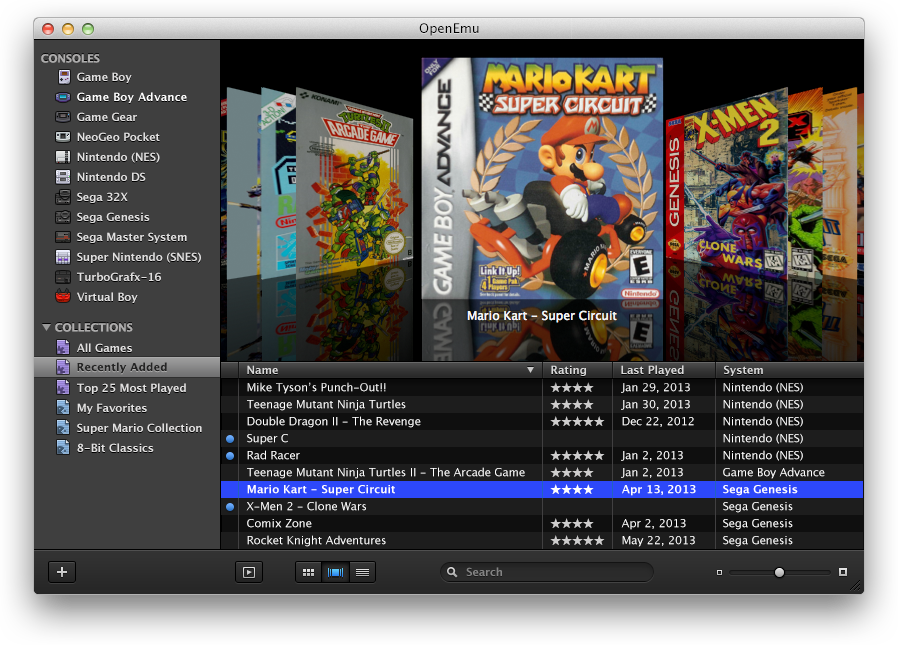Switch to list view mode
The width and height of the screenshot is (898, 645).
pyautogui.click(x=362, y=572)
